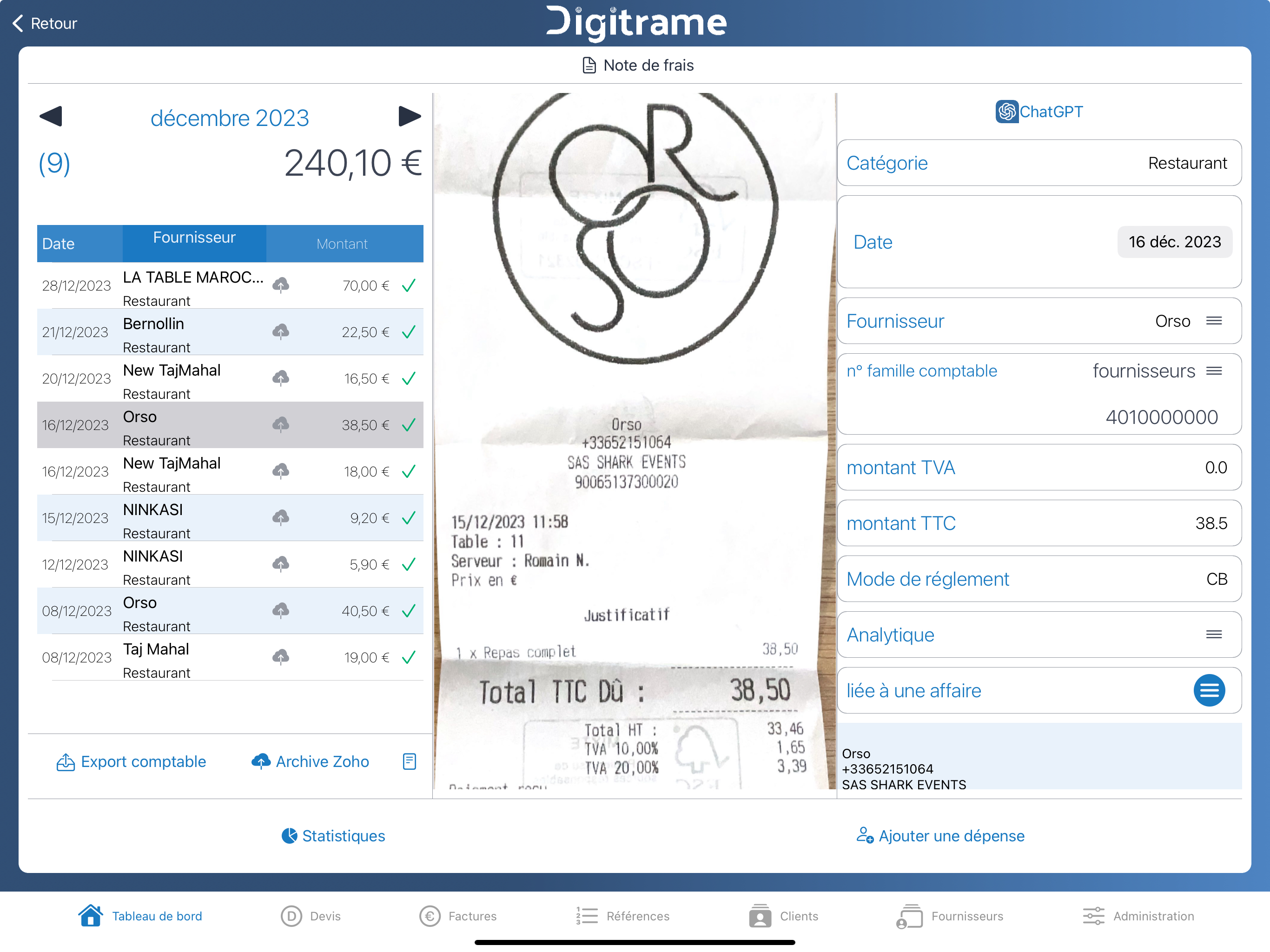Screen dimensions: 1270x952
Task: Click Ajouter une dépense
Action: point(940,836)
